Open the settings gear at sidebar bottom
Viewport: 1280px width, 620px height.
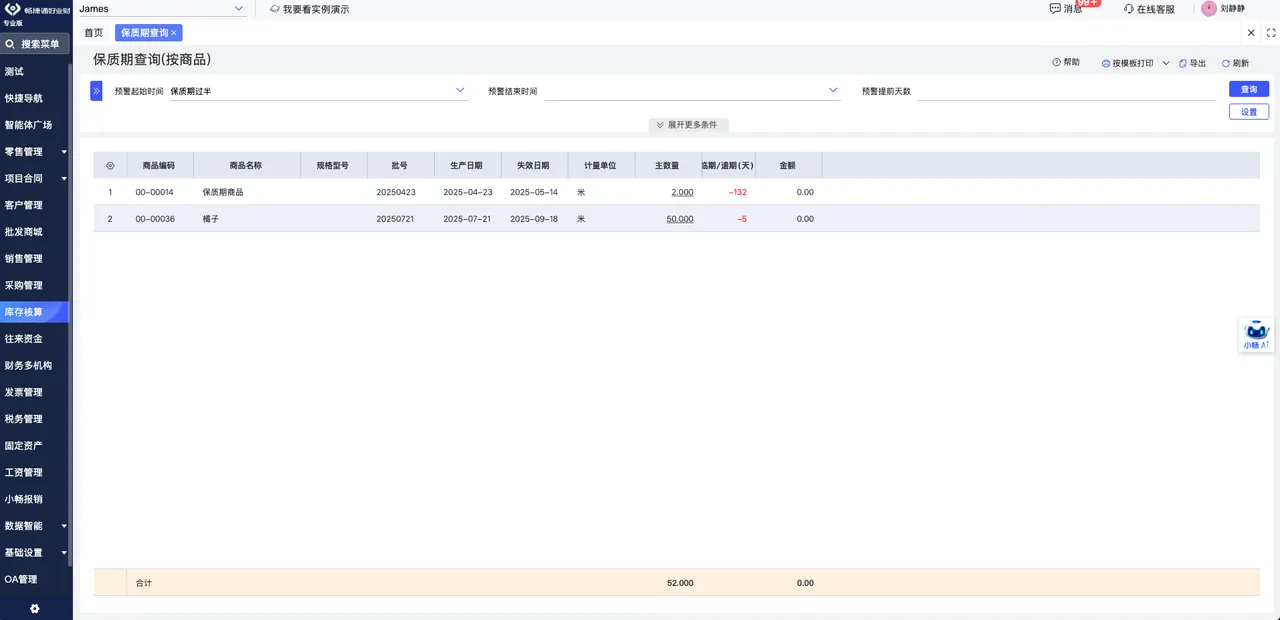pyautogui.click(x=35, y=608)
